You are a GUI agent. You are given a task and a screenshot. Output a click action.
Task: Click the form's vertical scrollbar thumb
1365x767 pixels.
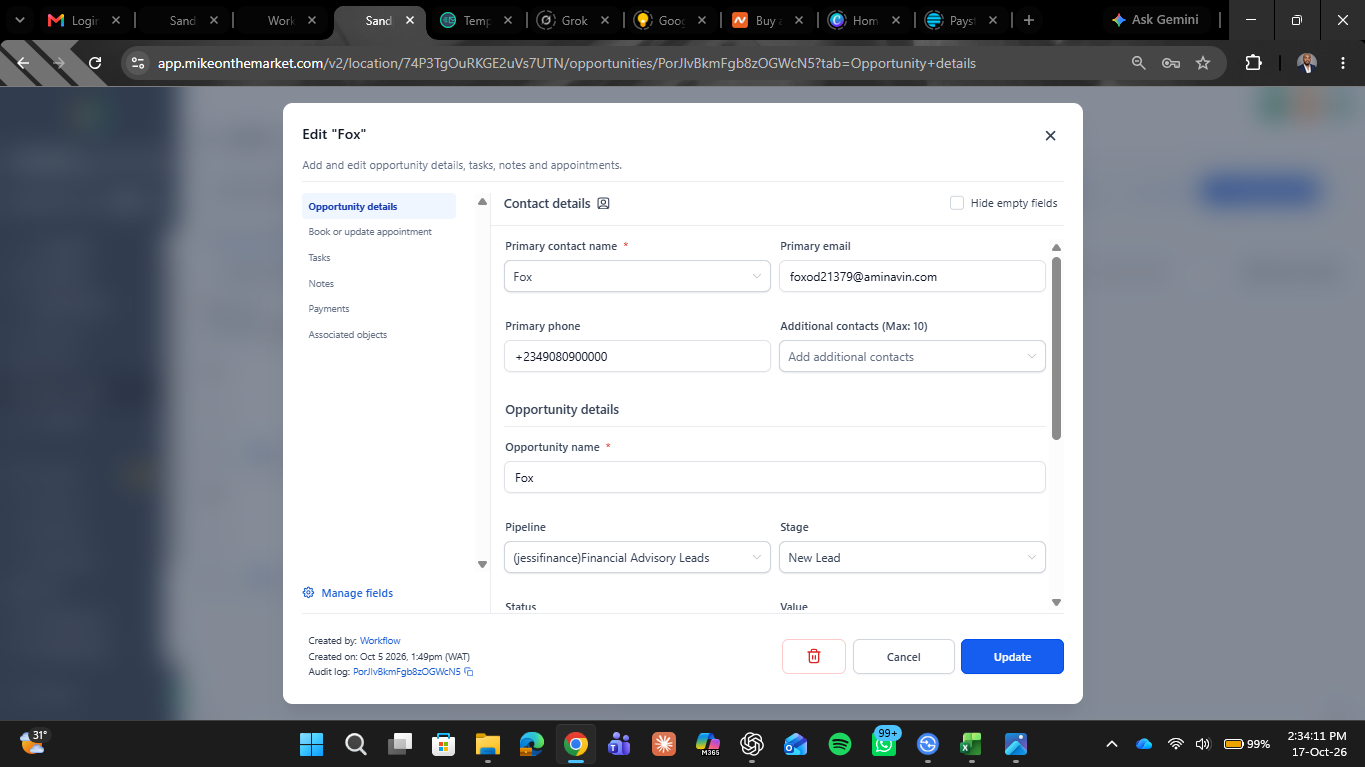pyautogui.click(x=1056, y=348)
